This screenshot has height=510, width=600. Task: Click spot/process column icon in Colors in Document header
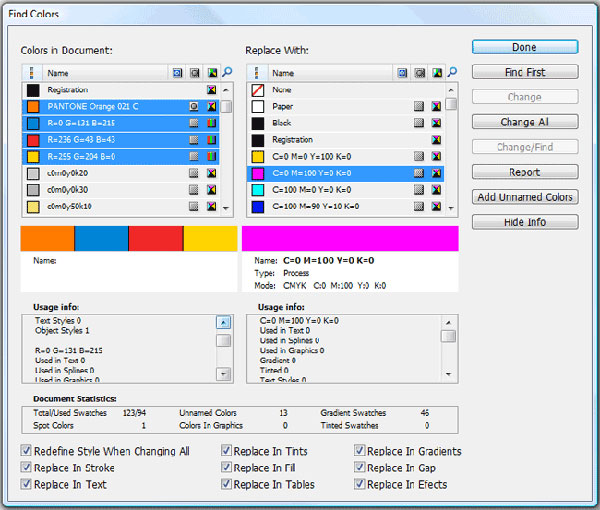coord(195,73)
